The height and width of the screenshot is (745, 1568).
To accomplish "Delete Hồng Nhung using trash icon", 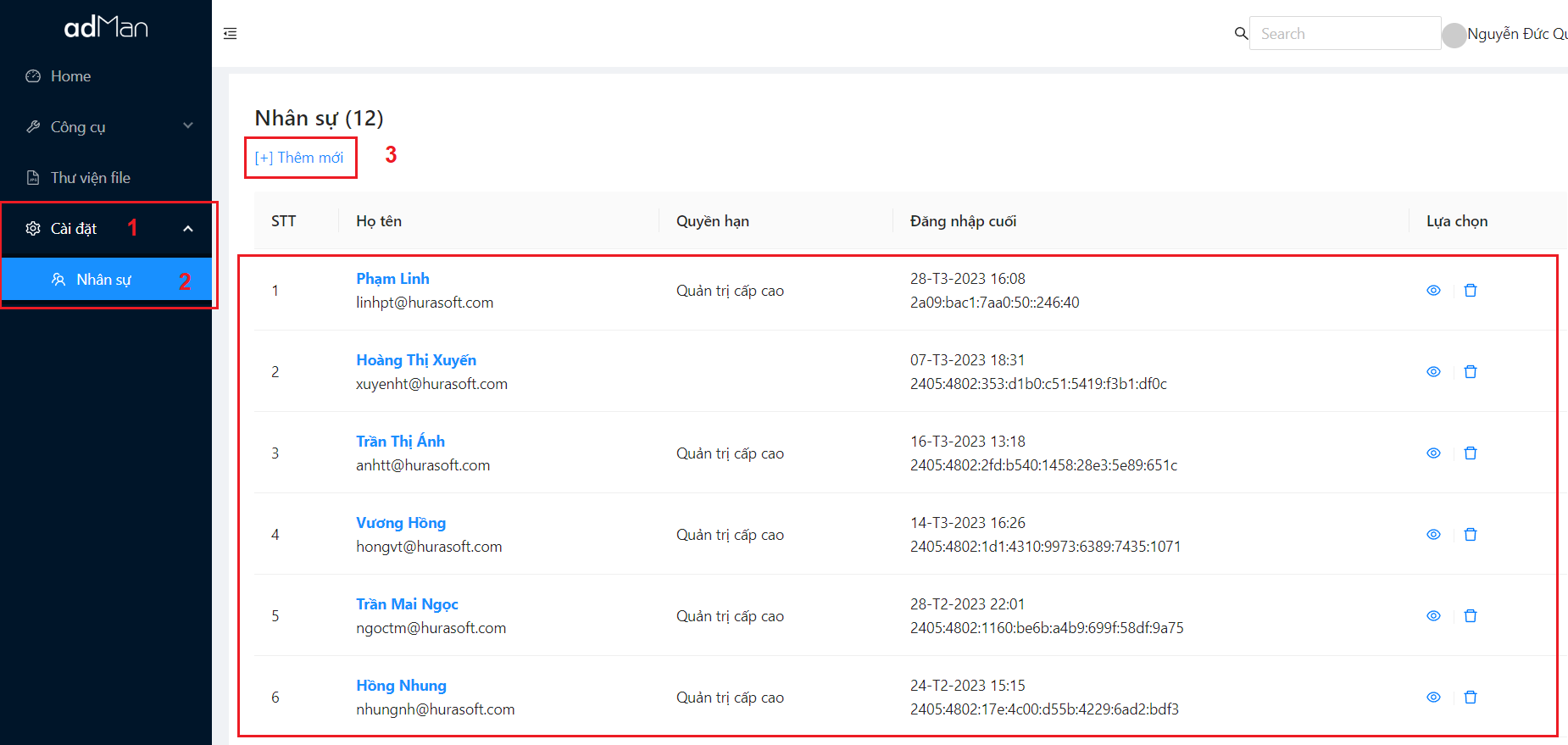I will pos(1471,698).
